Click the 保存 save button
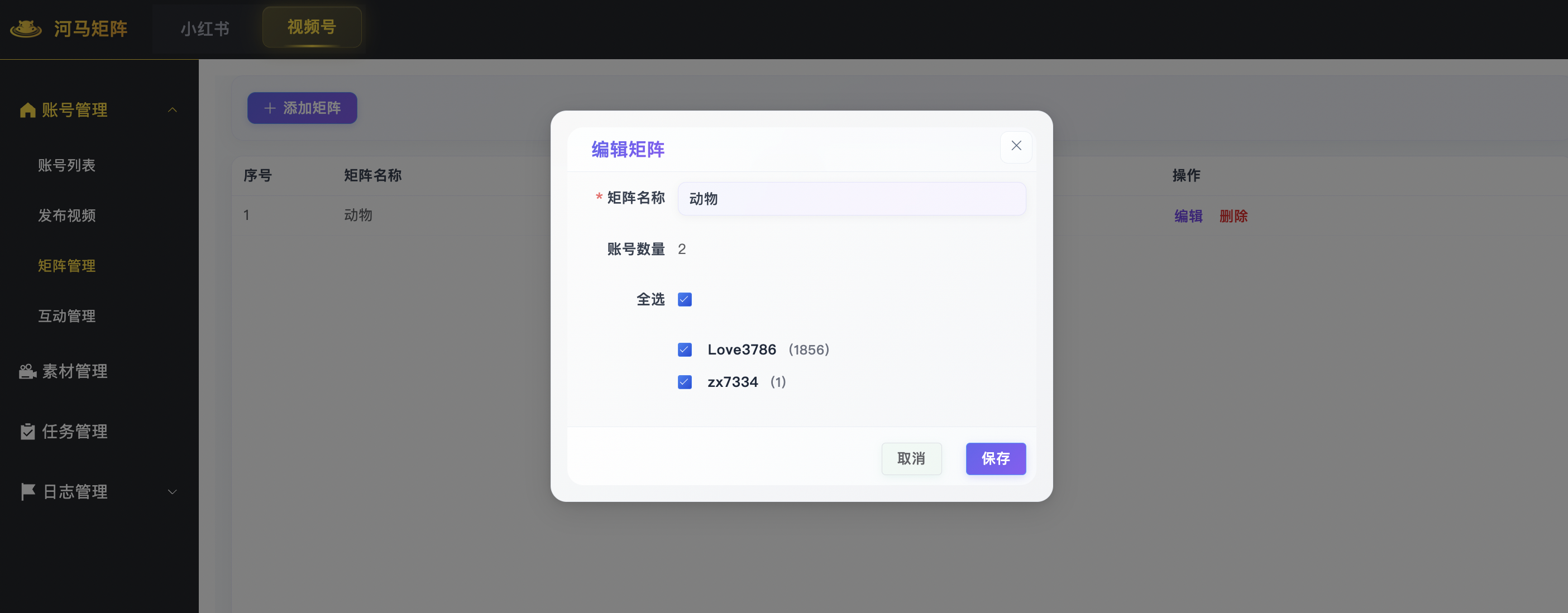 coord(995,458)
